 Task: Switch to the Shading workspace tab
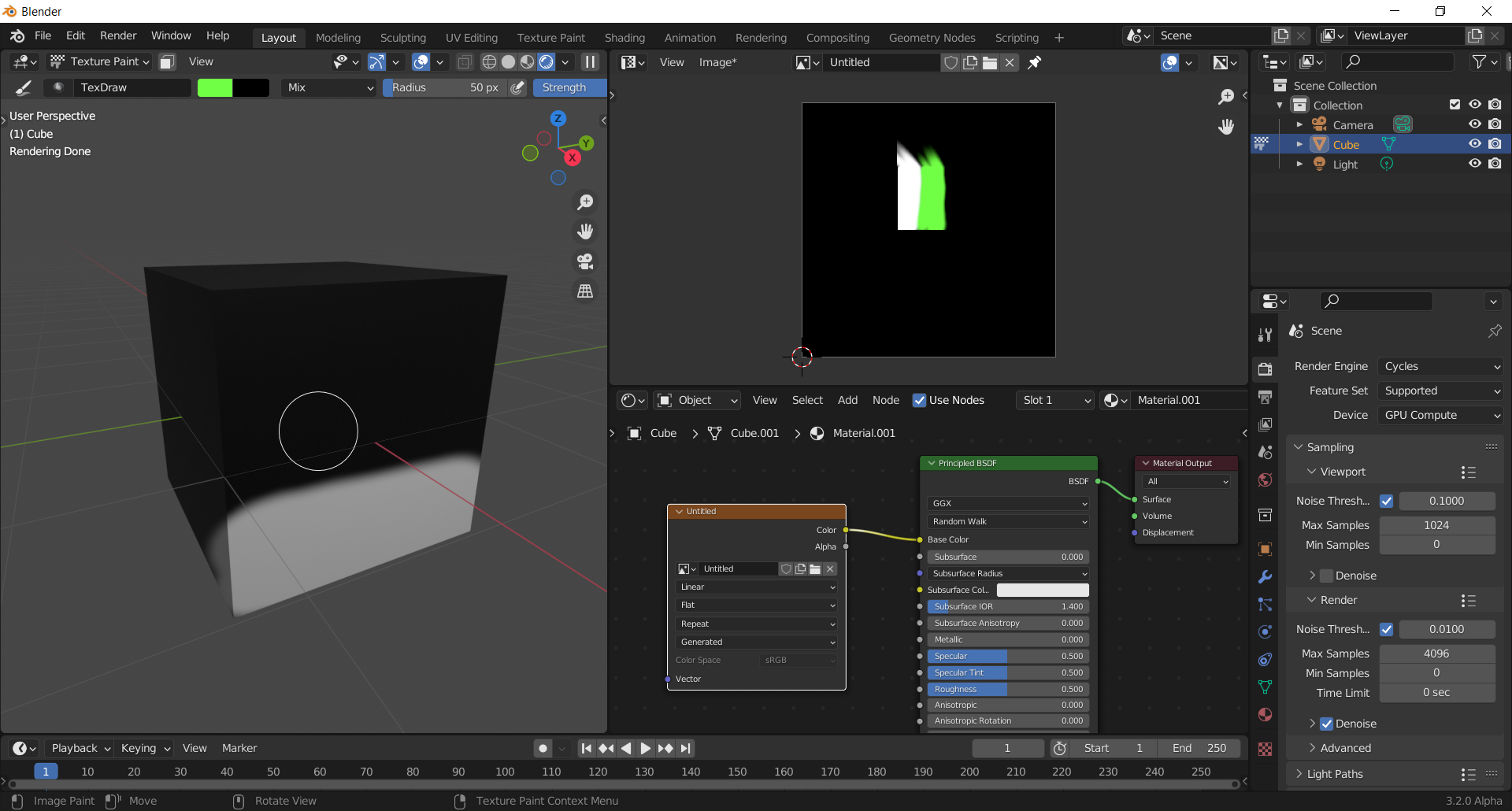[x=624, y=38]
